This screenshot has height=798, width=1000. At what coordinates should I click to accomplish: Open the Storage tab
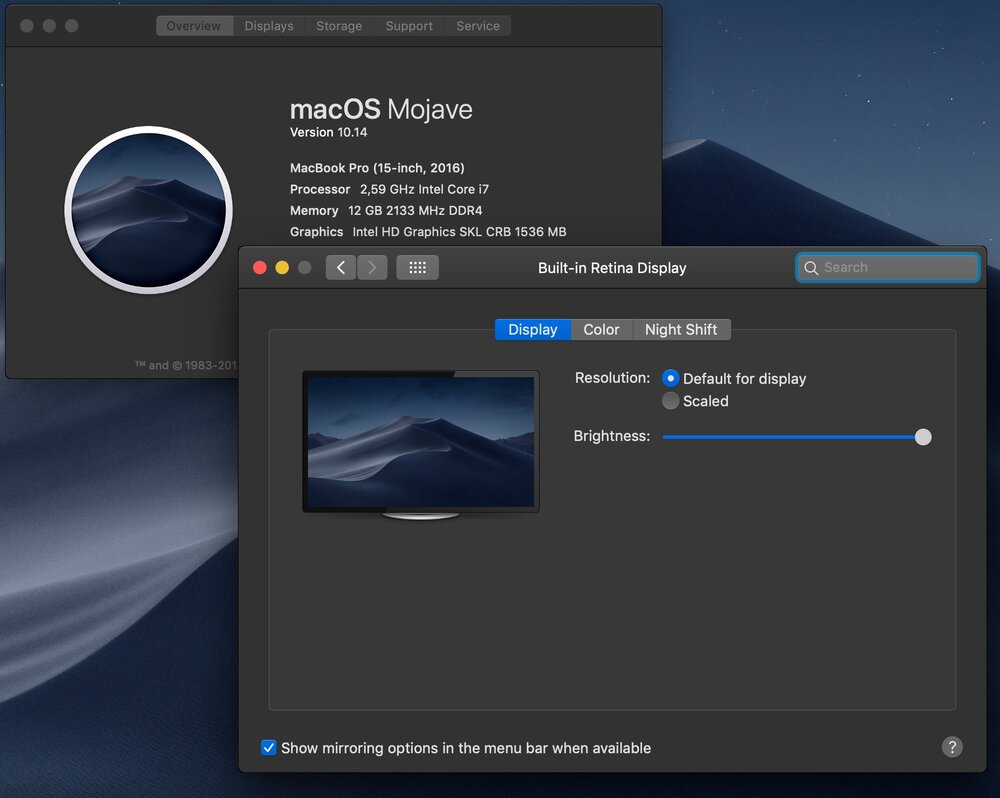point(339,26)
